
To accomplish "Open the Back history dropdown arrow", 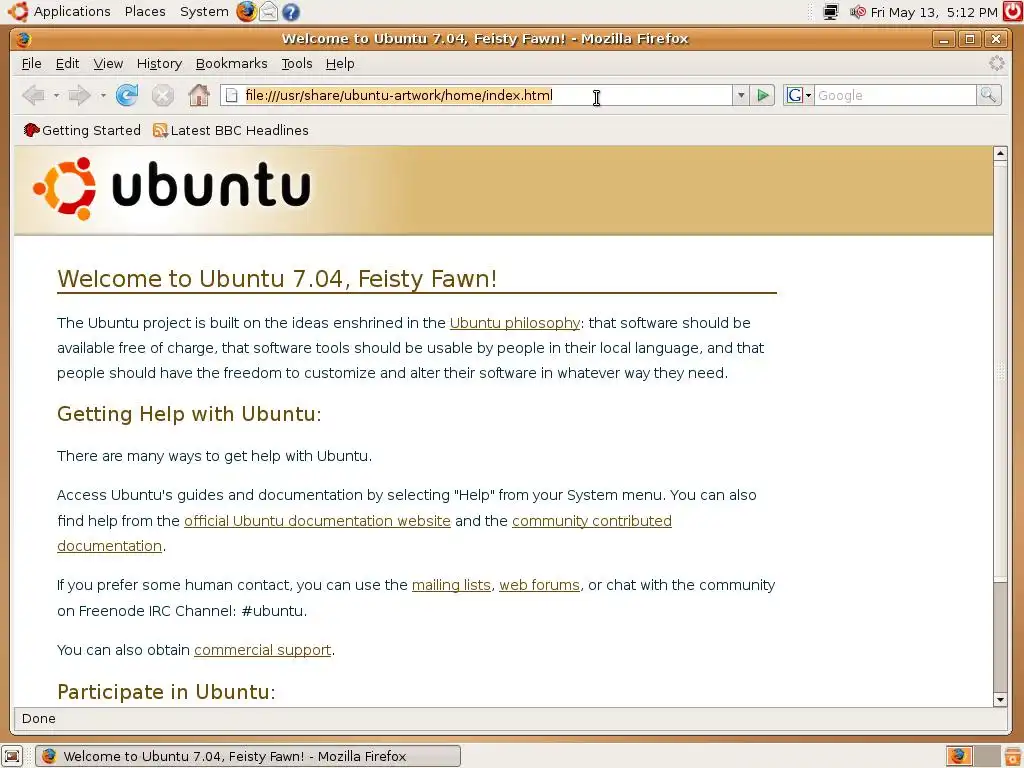I will (x=56, y=95).
